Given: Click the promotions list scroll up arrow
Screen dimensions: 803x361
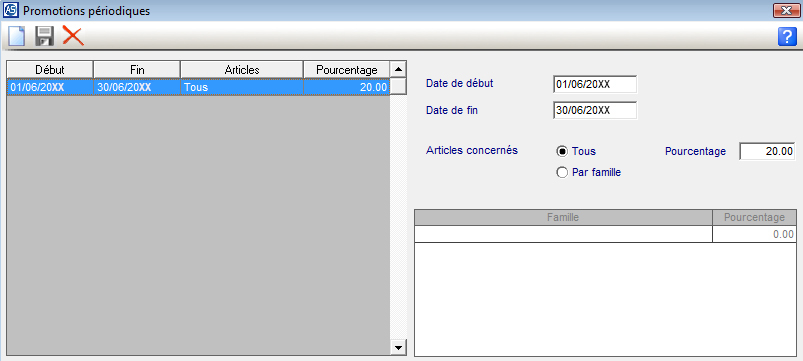Looking at the screenshot, I should coord(398,69).
